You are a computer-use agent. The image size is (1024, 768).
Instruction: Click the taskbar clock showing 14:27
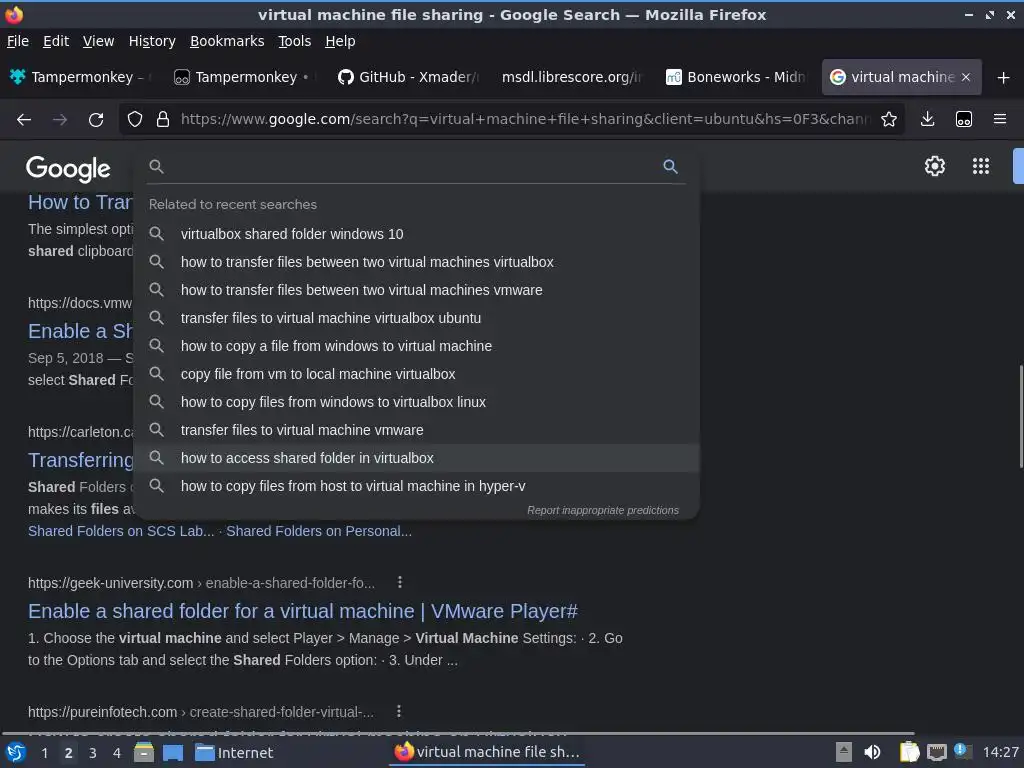point(1000,752)
